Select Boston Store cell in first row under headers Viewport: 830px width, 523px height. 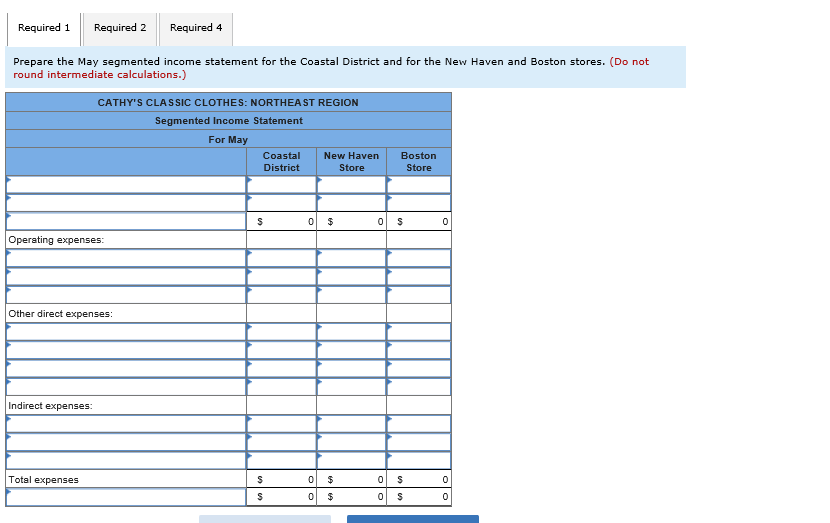pyautogui.click(x=419, y=185)
